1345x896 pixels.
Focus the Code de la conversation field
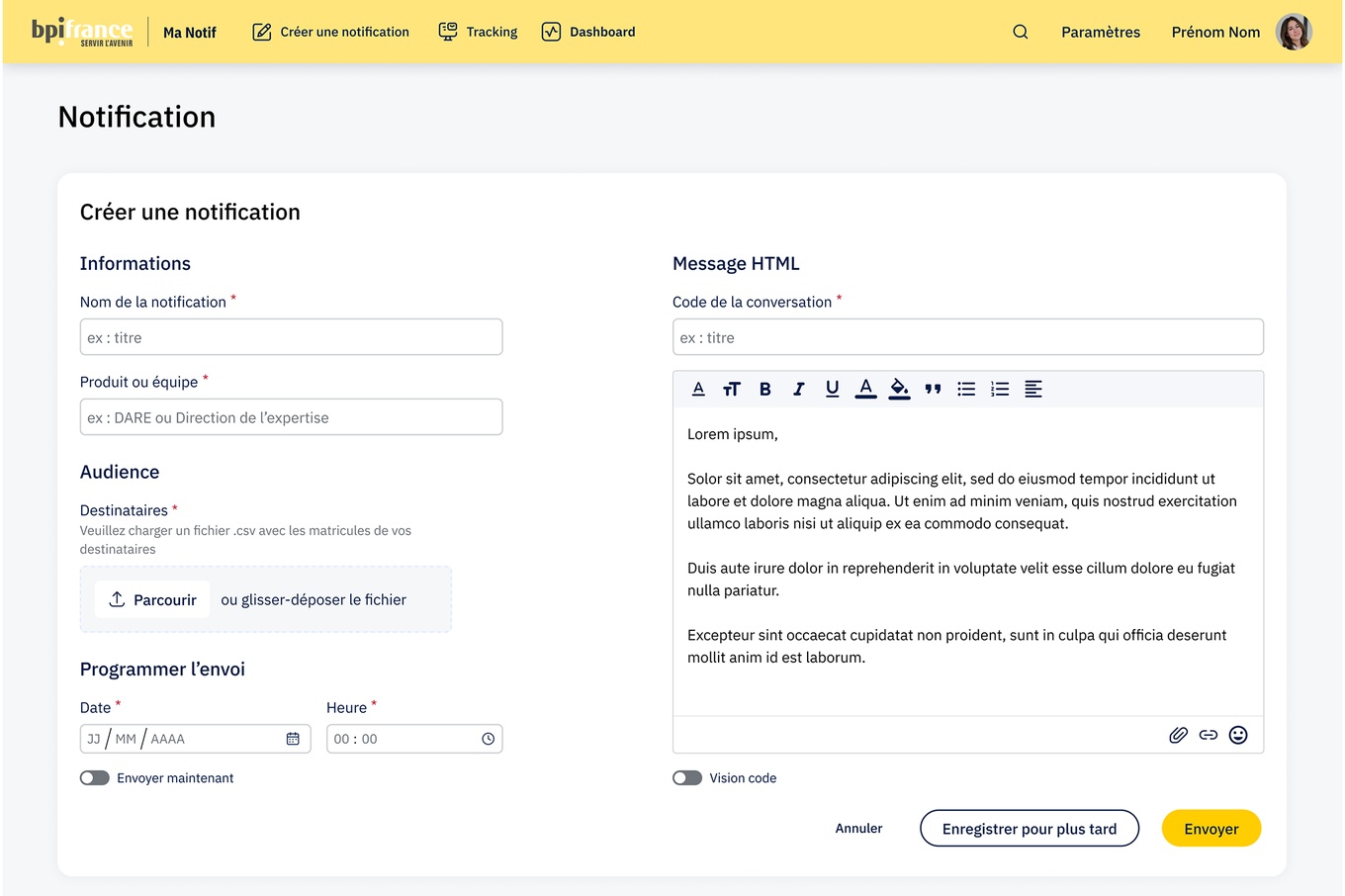[968, 337]
